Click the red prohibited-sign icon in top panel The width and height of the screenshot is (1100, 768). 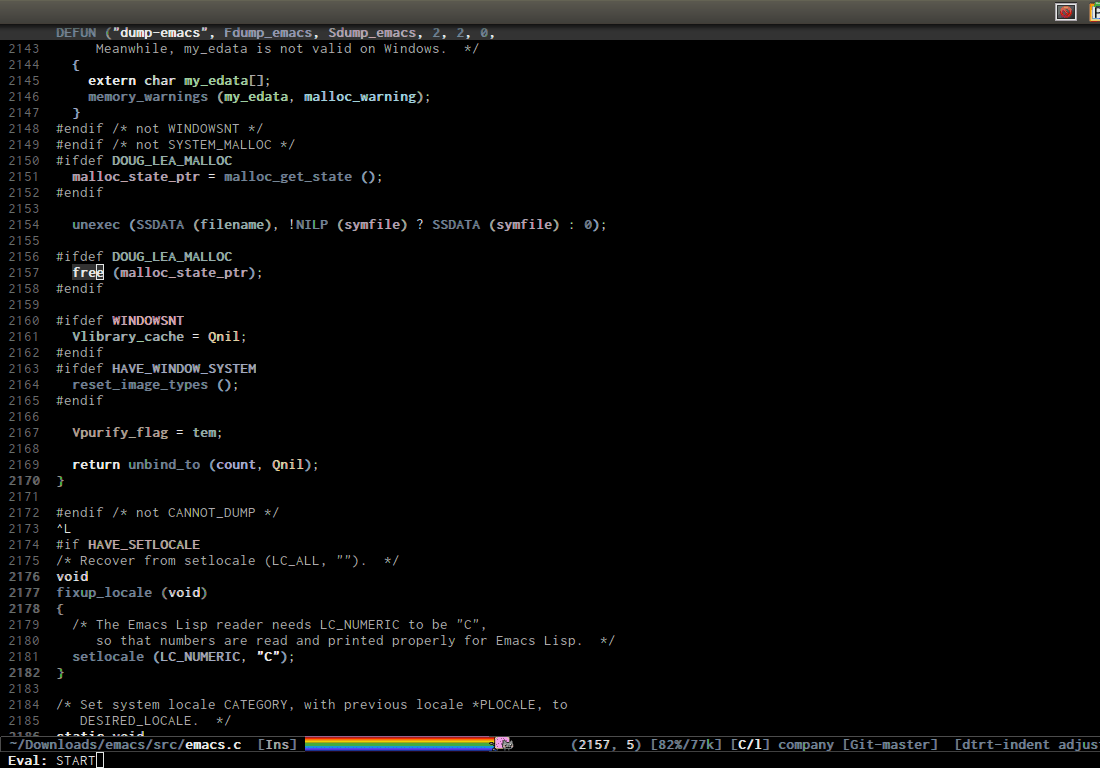click(1066, 12)
